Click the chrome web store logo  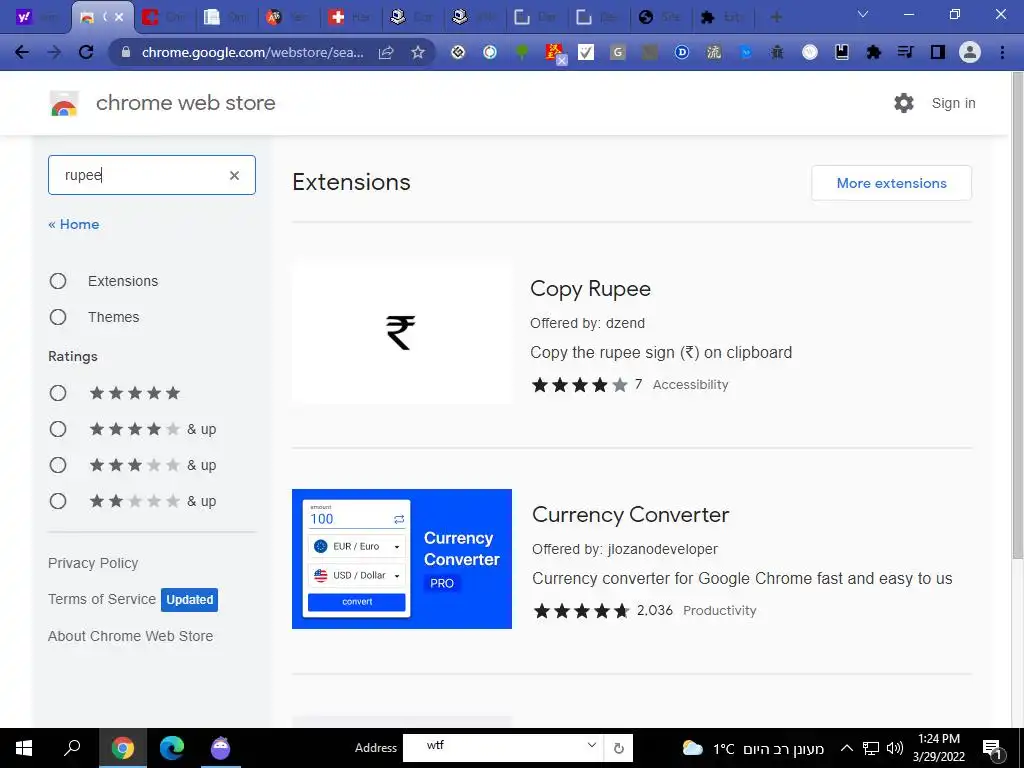[x=64, y=103]
